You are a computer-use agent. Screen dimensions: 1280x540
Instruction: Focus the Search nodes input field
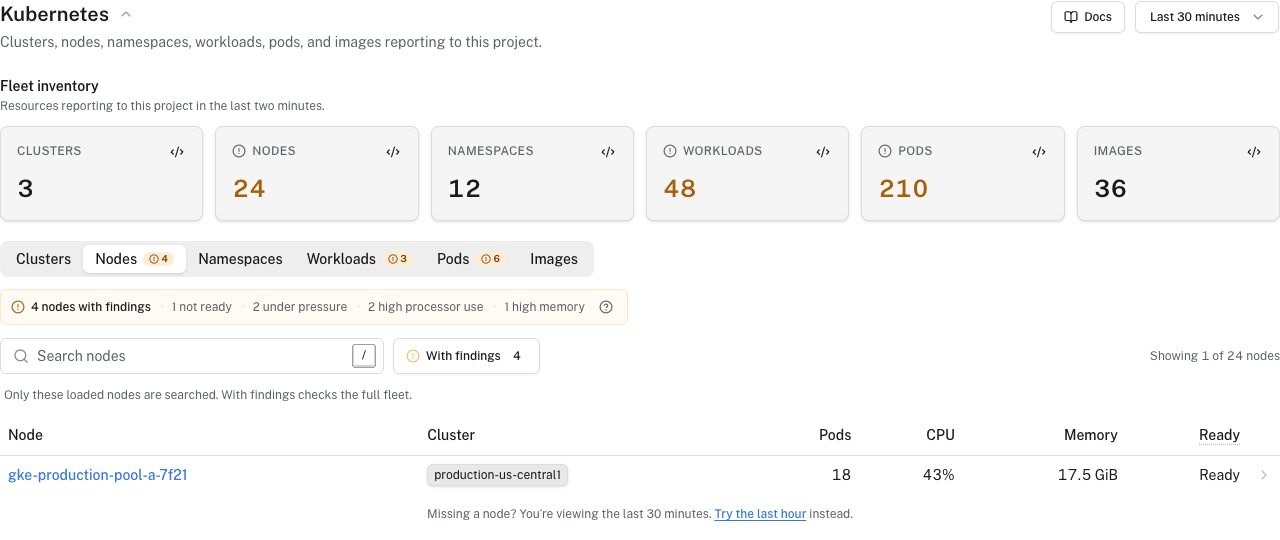click(192, 356)
